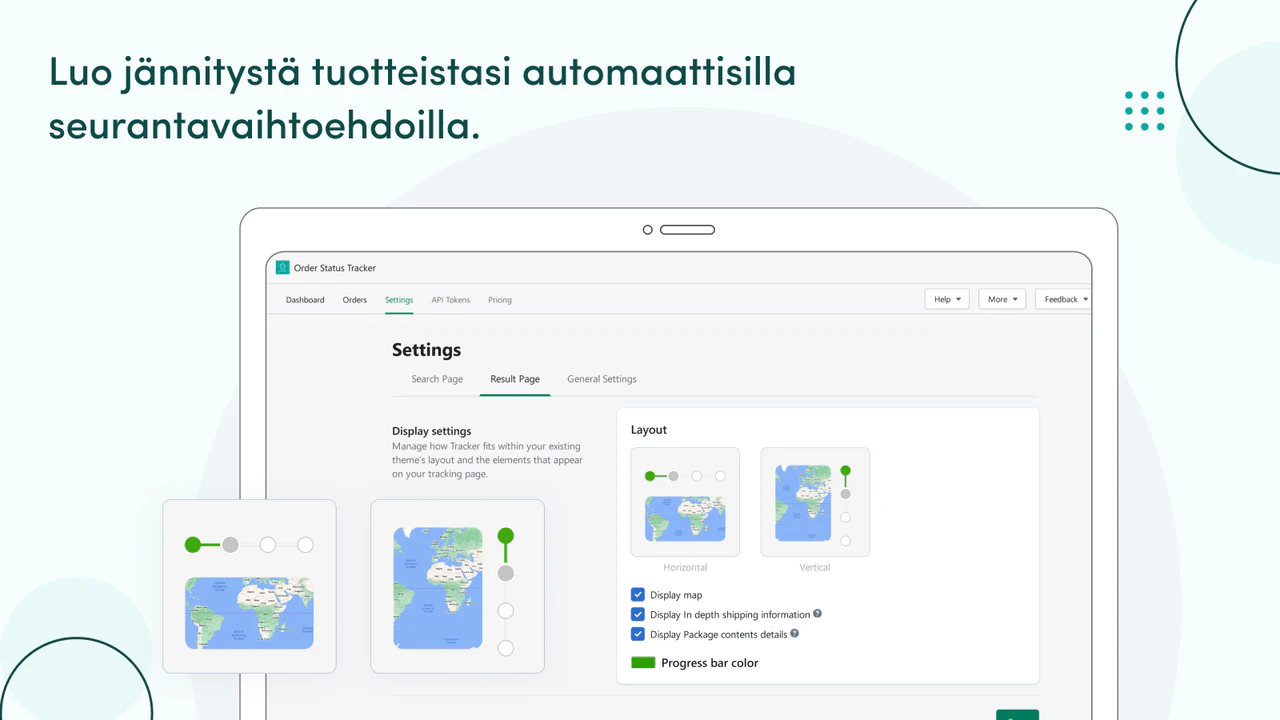The height and width of the screenshot is (720, 1280).
Task: Click the Vertical layout label
Action: (815, 567)
